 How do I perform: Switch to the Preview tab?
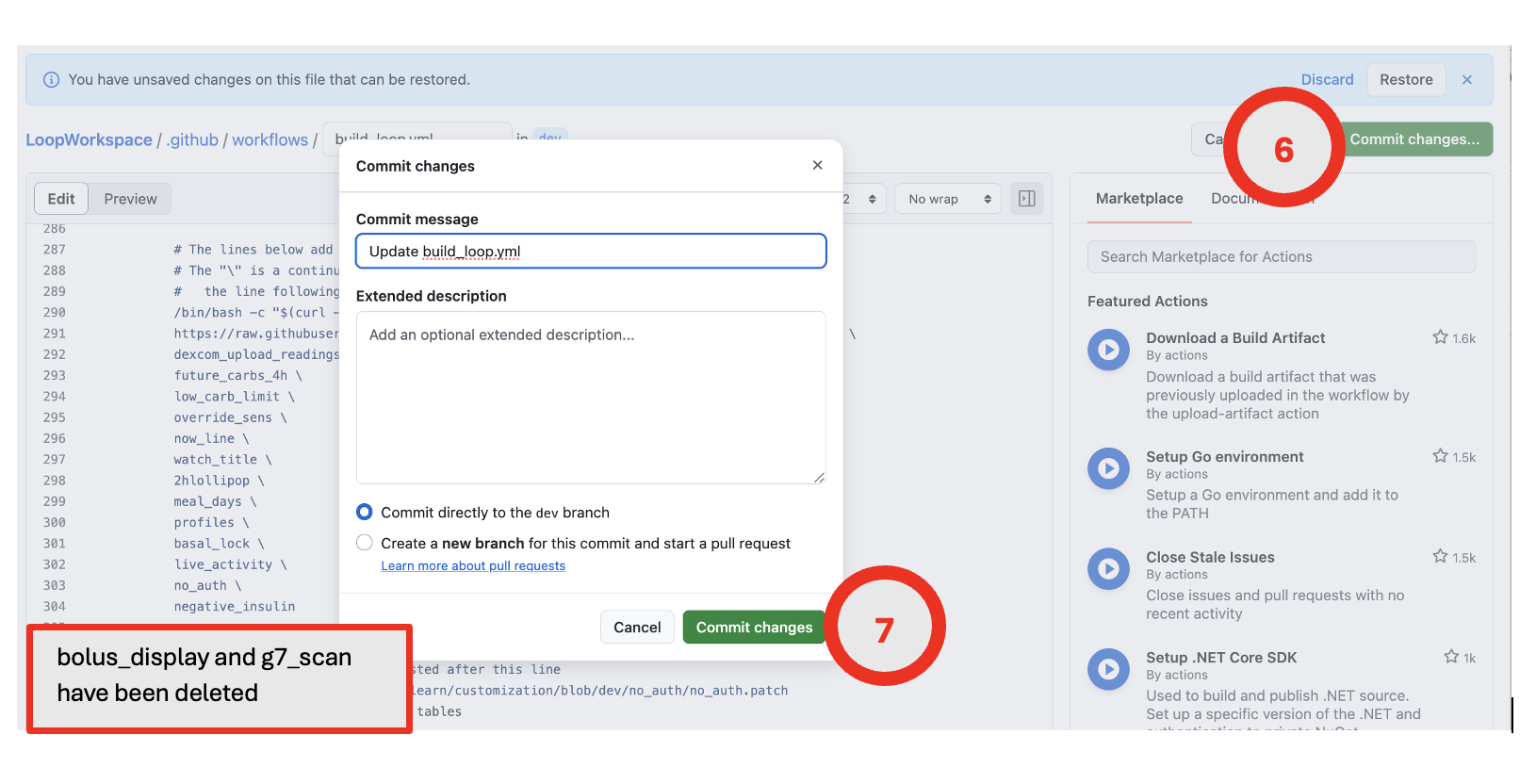[130, 199]
